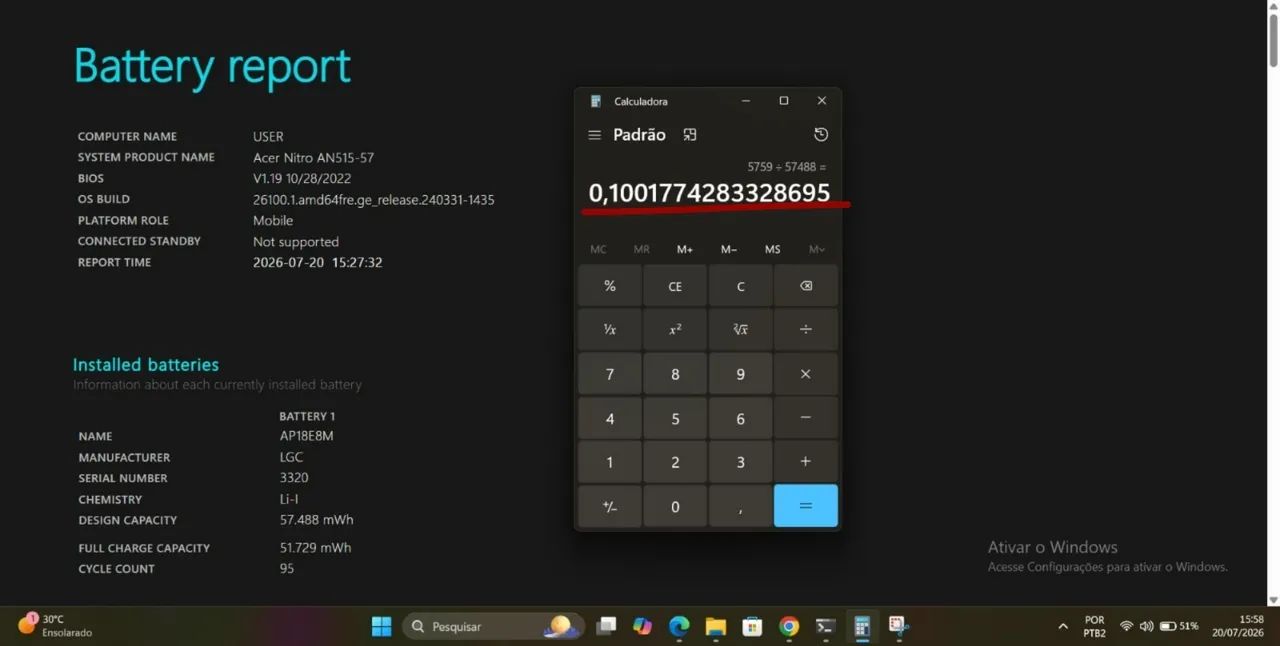The image size is (1280, 646).
Task: Click the square root button
Action: [x=741, y=330]
